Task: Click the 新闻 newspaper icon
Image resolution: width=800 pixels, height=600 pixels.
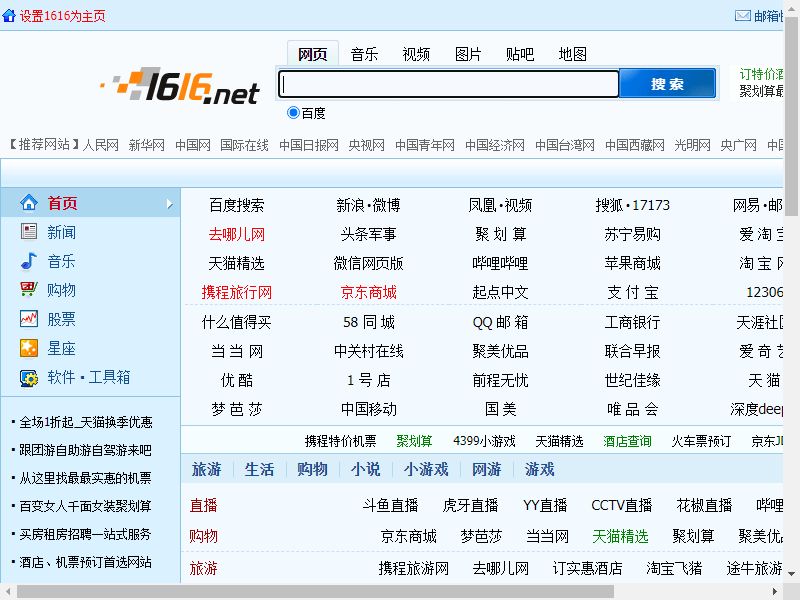Action: pyautogui.click(x=29, y=232)
